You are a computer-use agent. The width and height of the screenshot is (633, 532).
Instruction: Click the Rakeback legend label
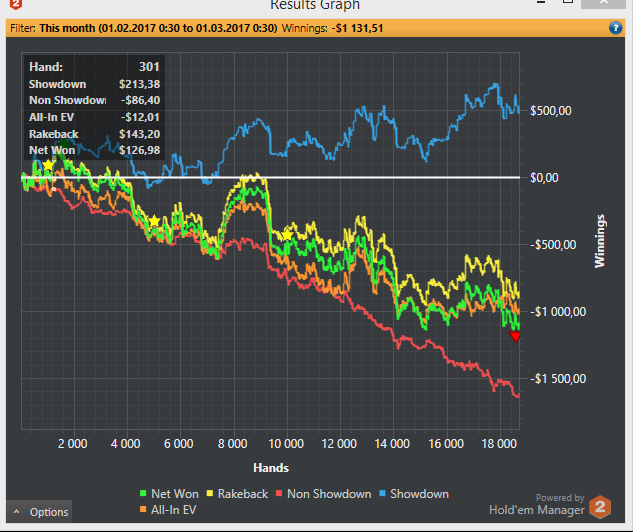point(243,494)
